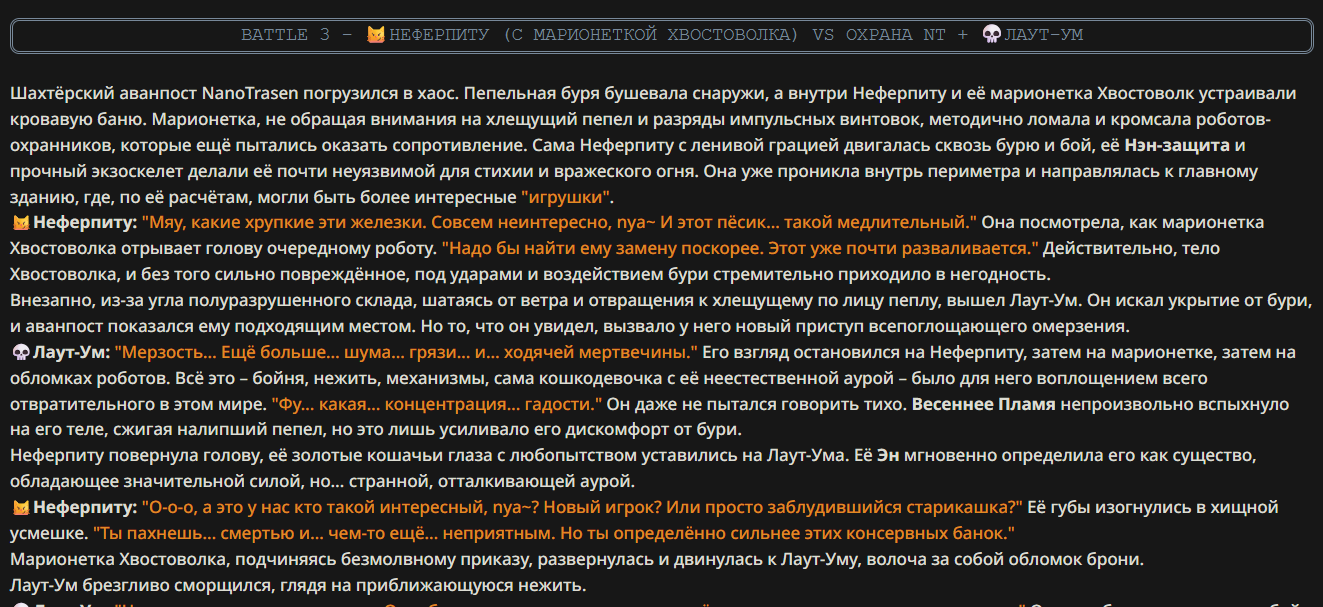
Task: Click the cat emoji before НЕФЕРПИТУ in the header
Action: click(376, 35)
